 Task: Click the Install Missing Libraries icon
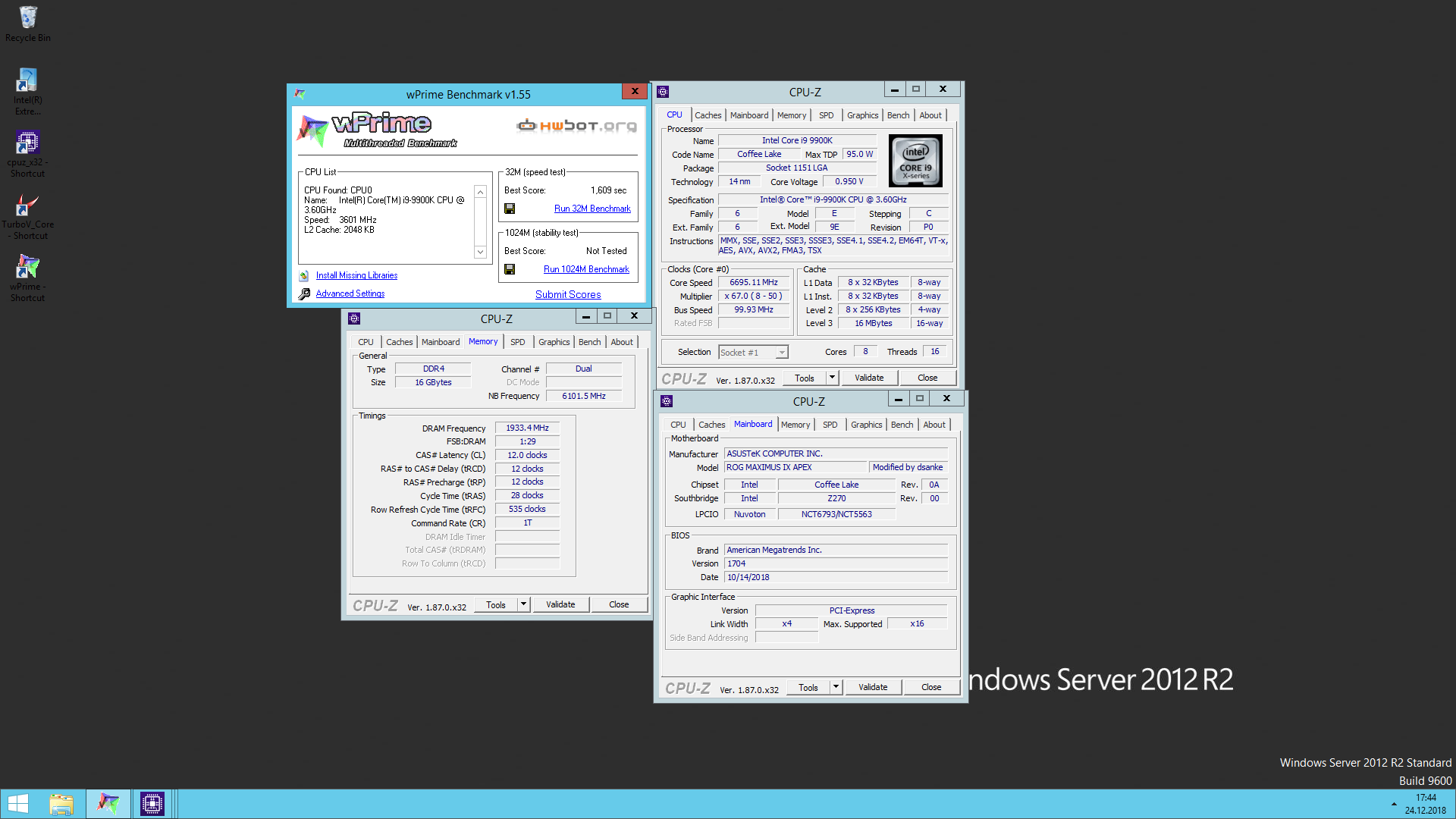coord(304,276)
